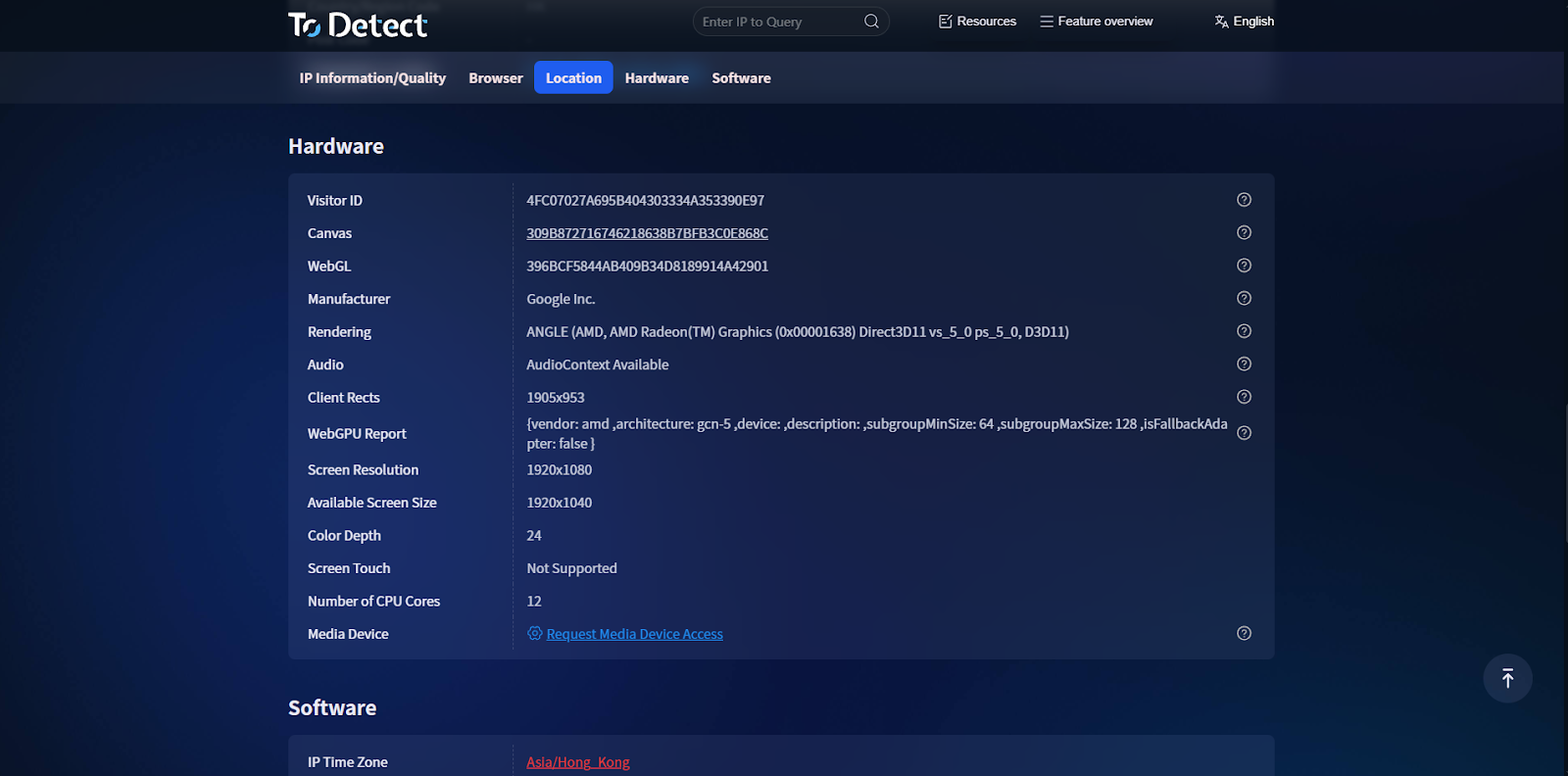Switch to IP Information/Quality tab
This screenshot has height=776, width=1568.
[x=372, y=78]
